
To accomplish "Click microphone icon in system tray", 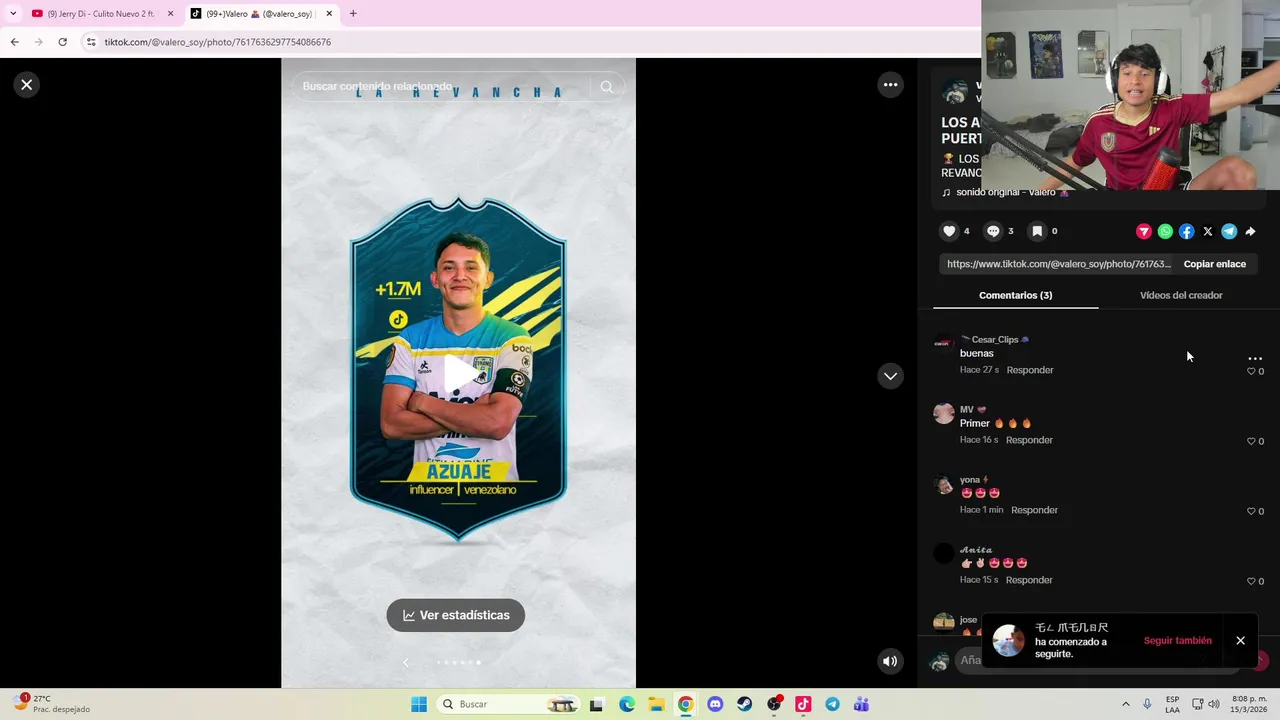I will (1147, 704).
